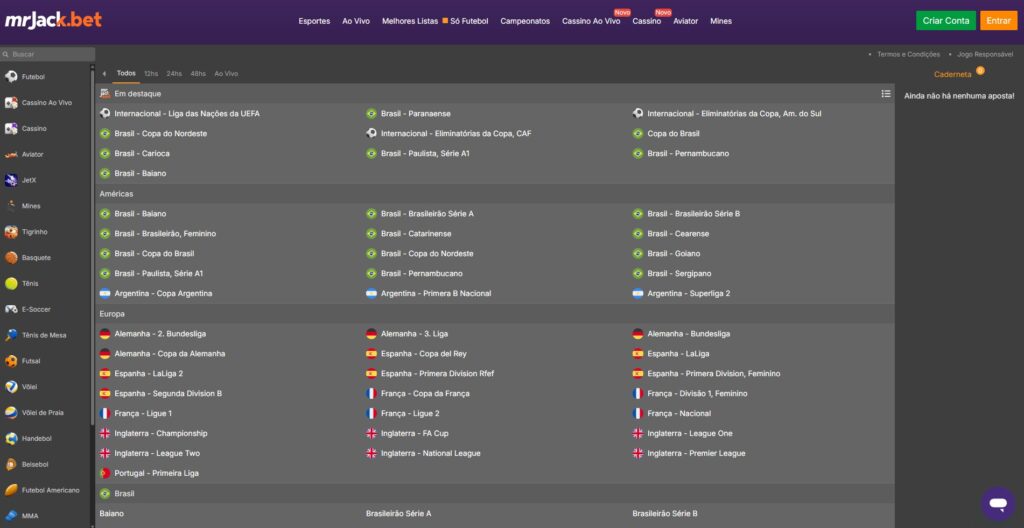Toggle list view icon in Em destaque header
Viewport: 1024px width, 528px height.
pyautogui.click(x=885, y=94)
